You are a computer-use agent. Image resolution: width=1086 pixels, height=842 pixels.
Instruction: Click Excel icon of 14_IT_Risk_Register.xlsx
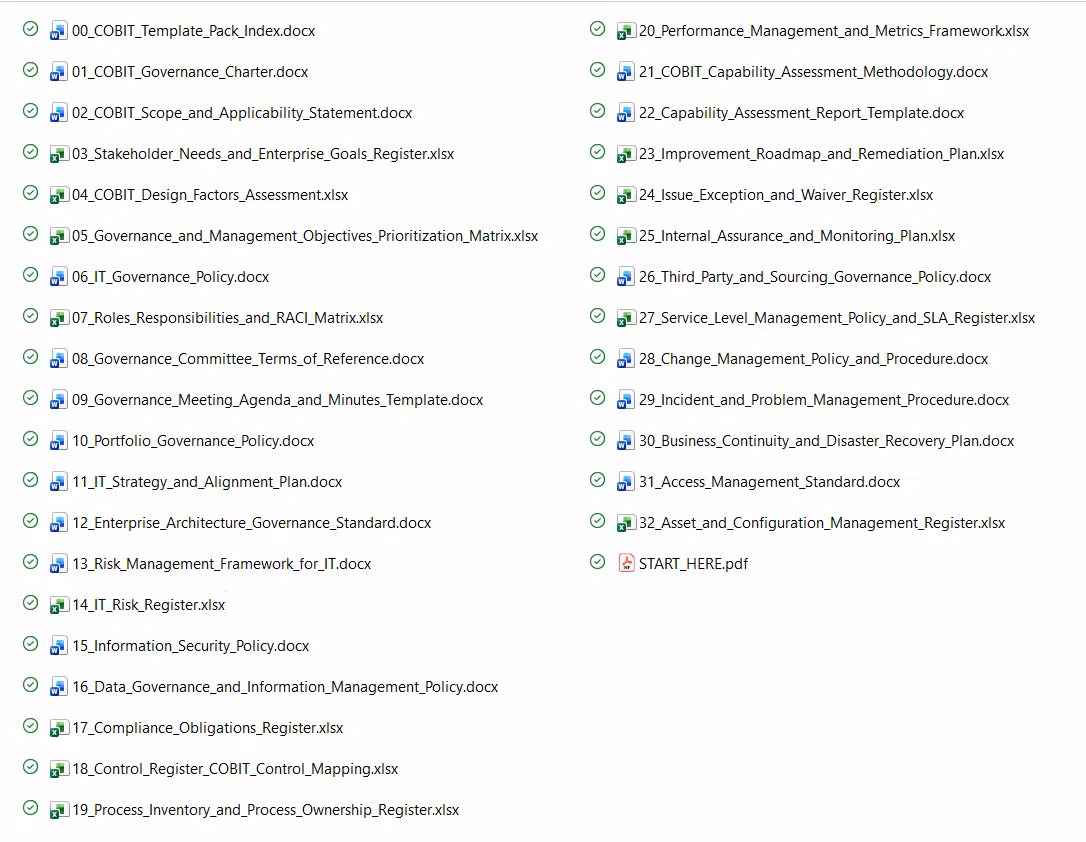click(58, 605)
